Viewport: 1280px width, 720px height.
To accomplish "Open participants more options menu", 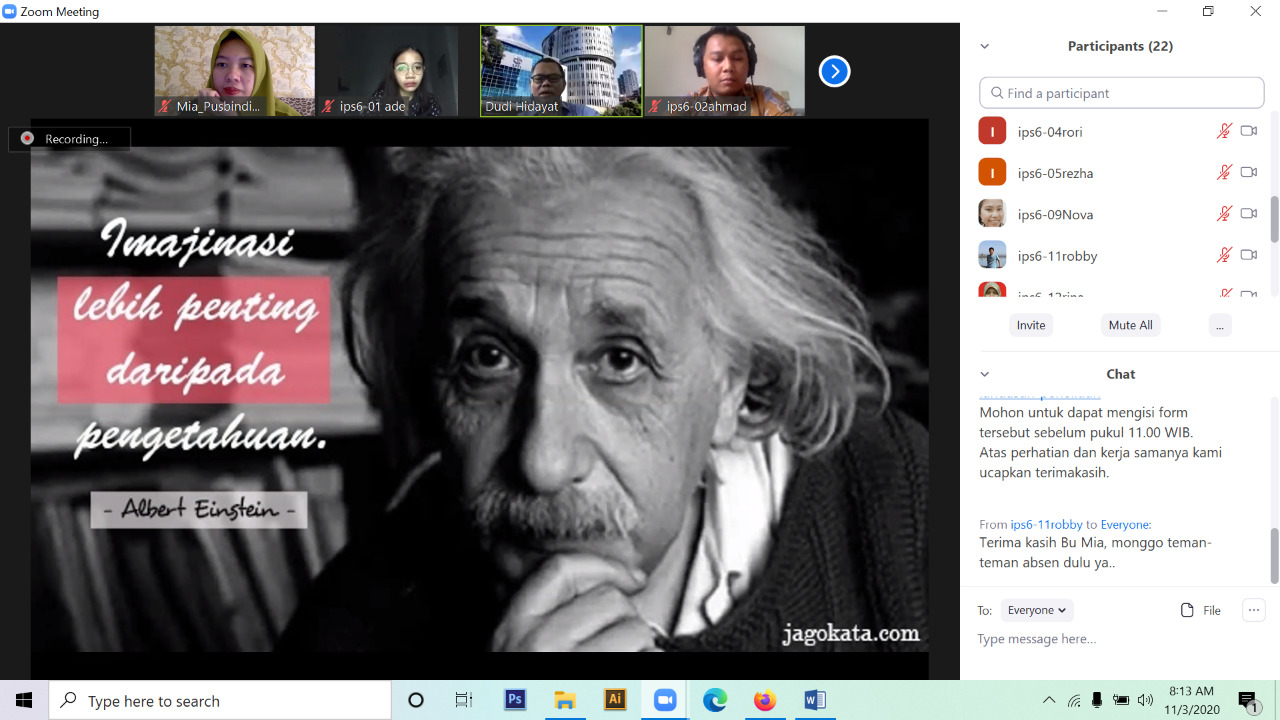I will pos(1218,325).
